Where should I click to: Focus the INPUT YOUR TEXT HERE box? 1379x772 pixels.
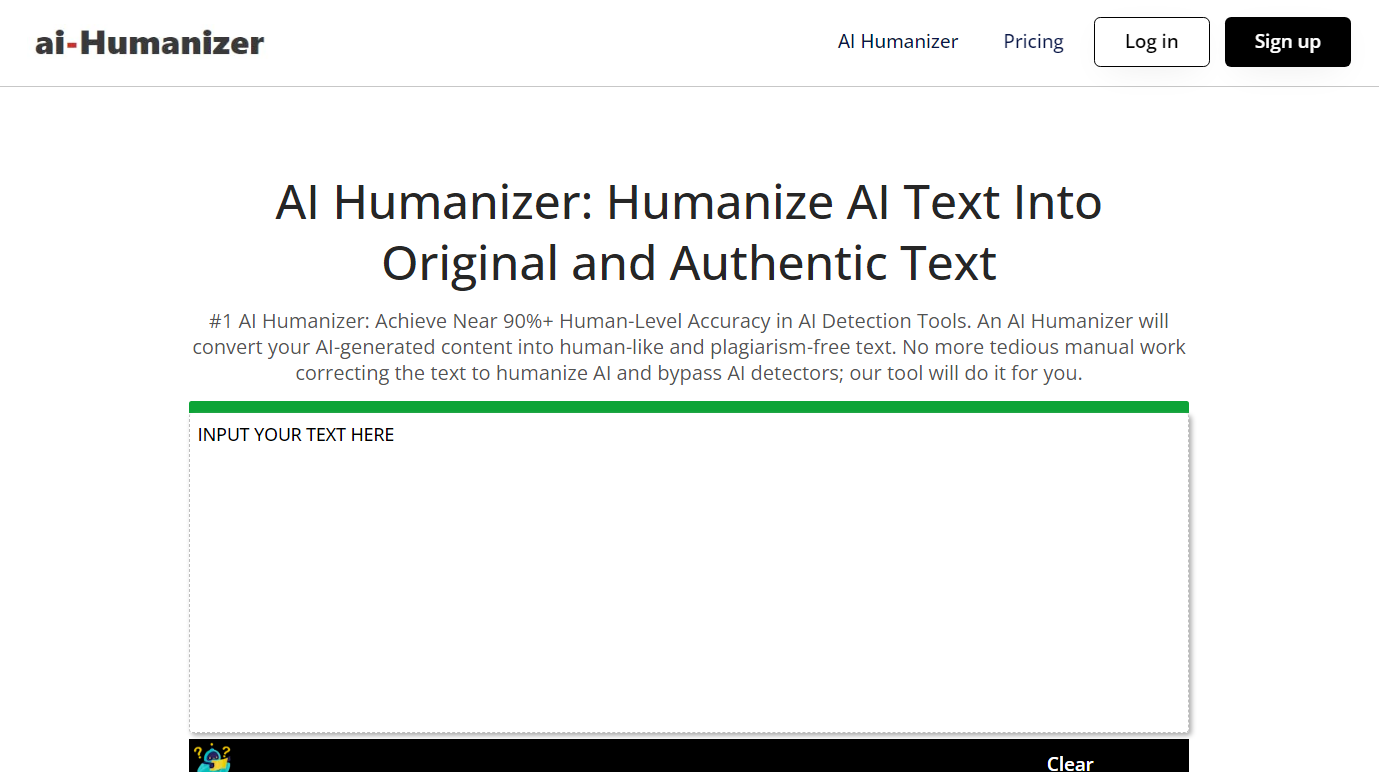click(689, 573)
